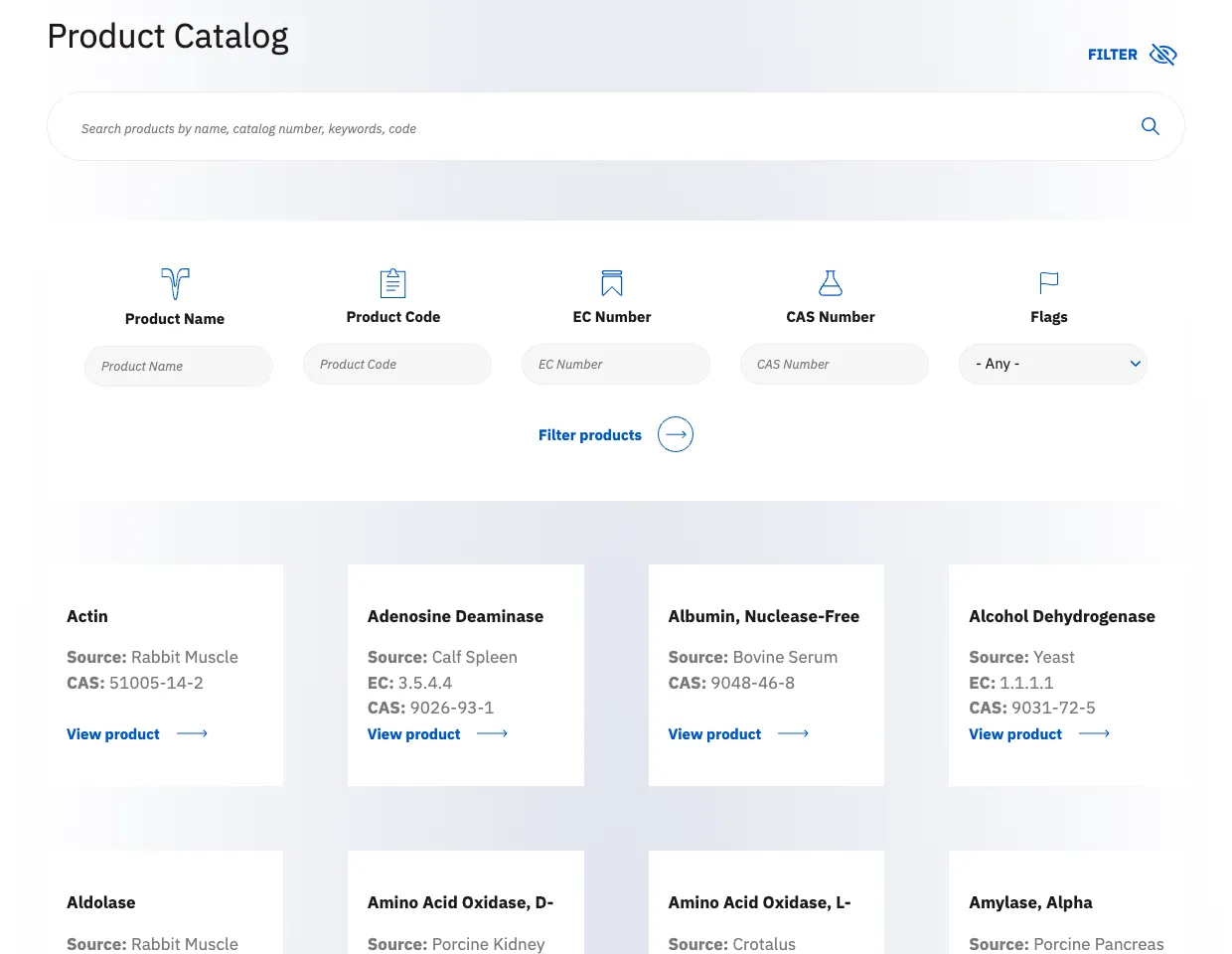The image size is (1232, 954).
Task: Click the search magnifying glass icon
Action: click(1150, 126)
